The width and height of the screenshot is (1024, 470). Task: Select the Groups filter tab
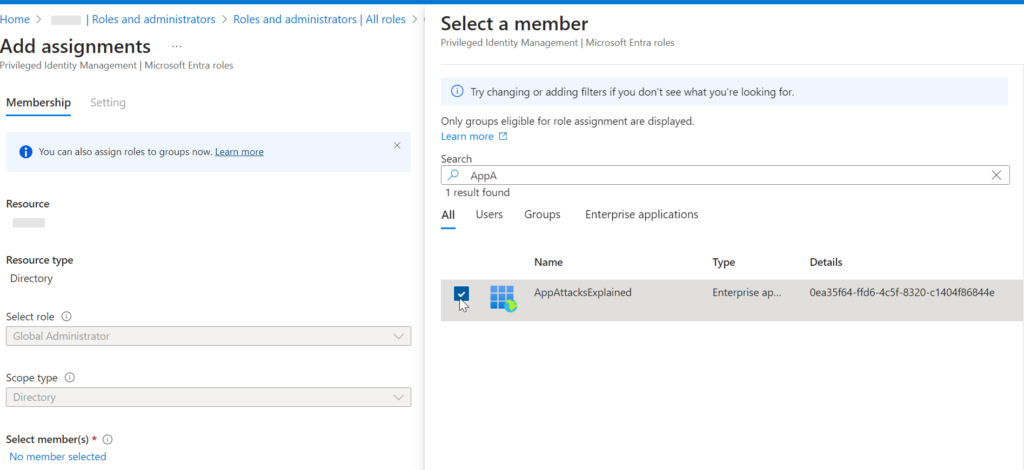542,214
